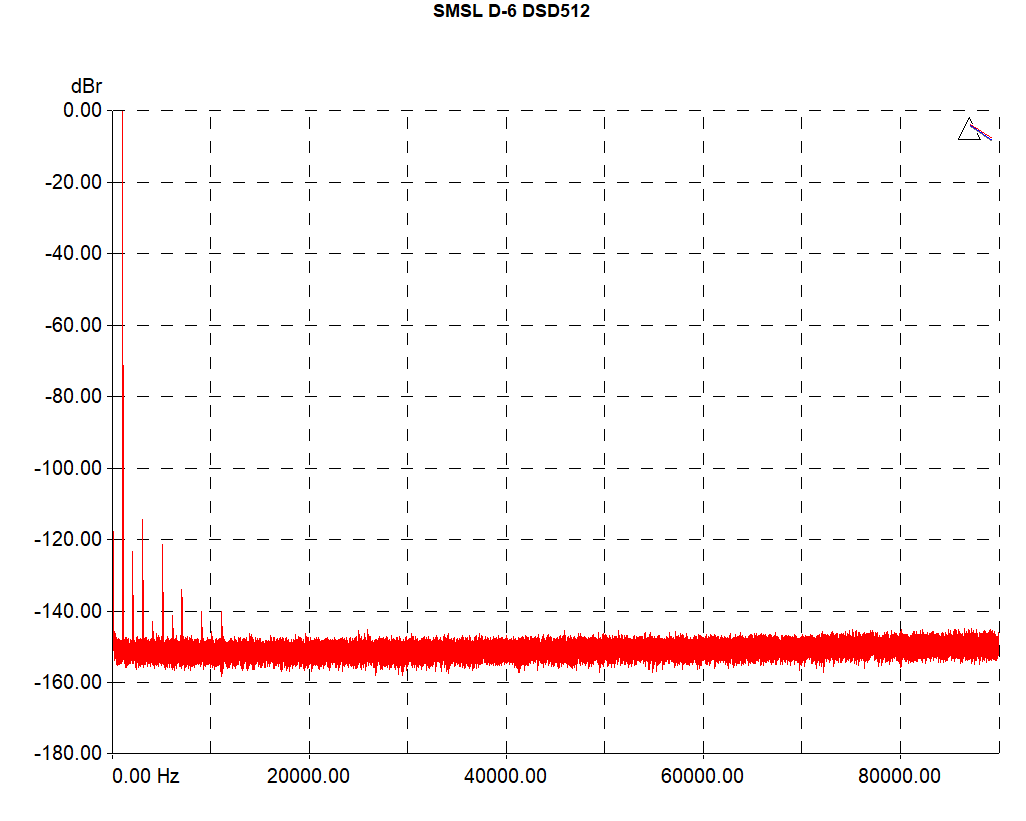The image size is (1026, 821).
Task: Click the 20000.00 x-axis label
Action: (308, 776)
